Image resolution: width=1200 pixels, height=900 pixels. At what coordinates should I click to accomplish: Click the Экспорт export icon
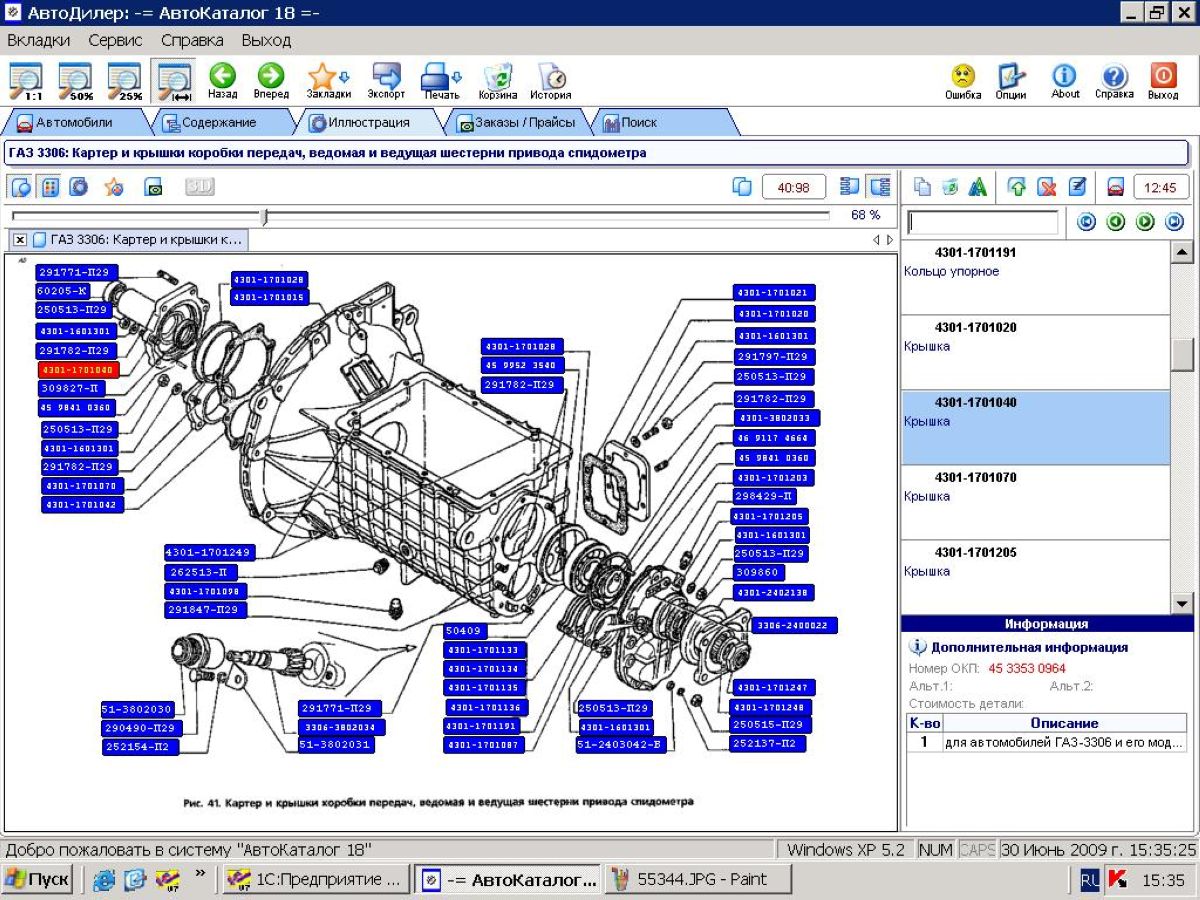[386, 81]
